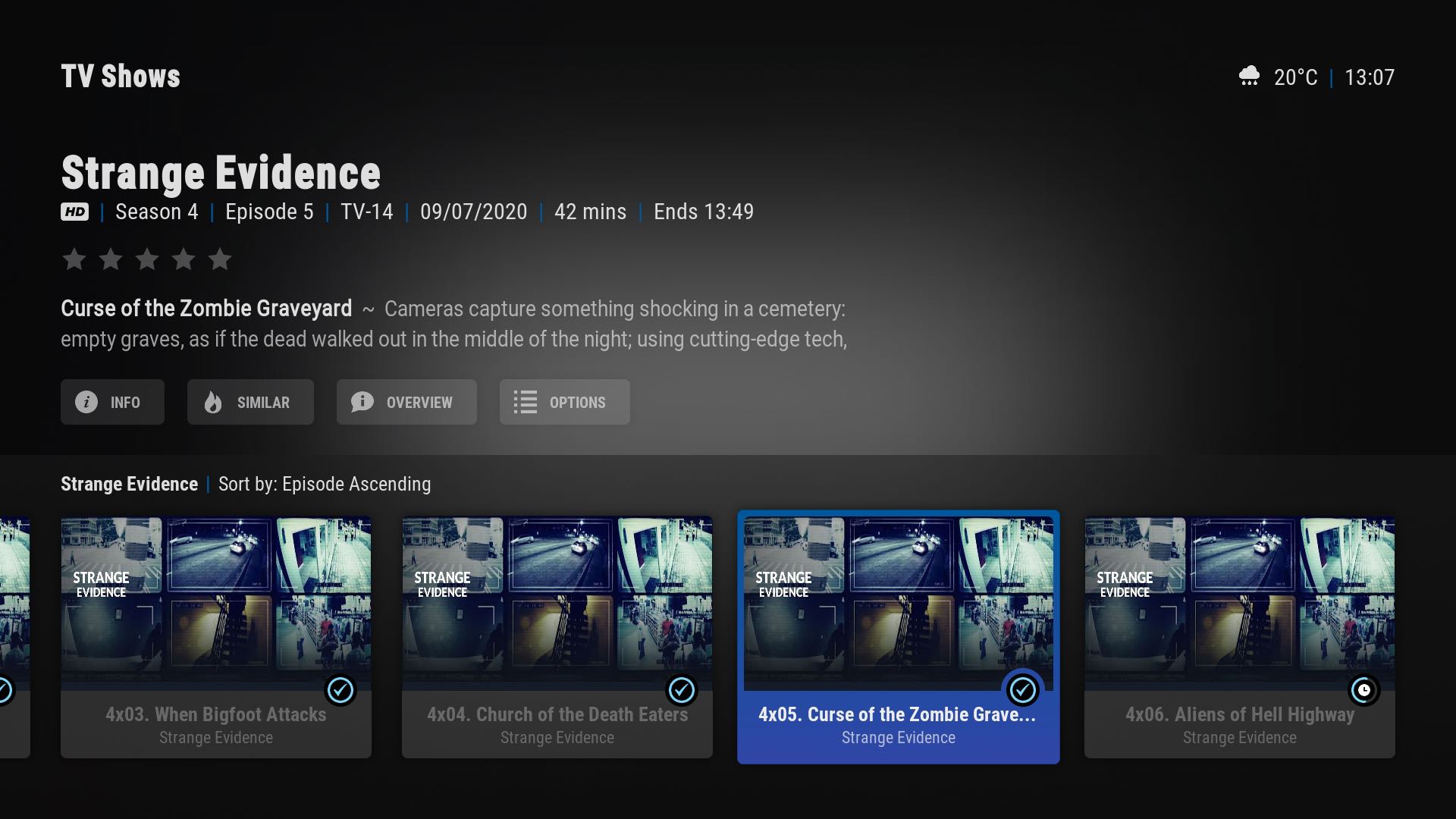Viewport: 1456px width, 819px height.
Task: Open the Info button
Action: [x=112, y=402]
